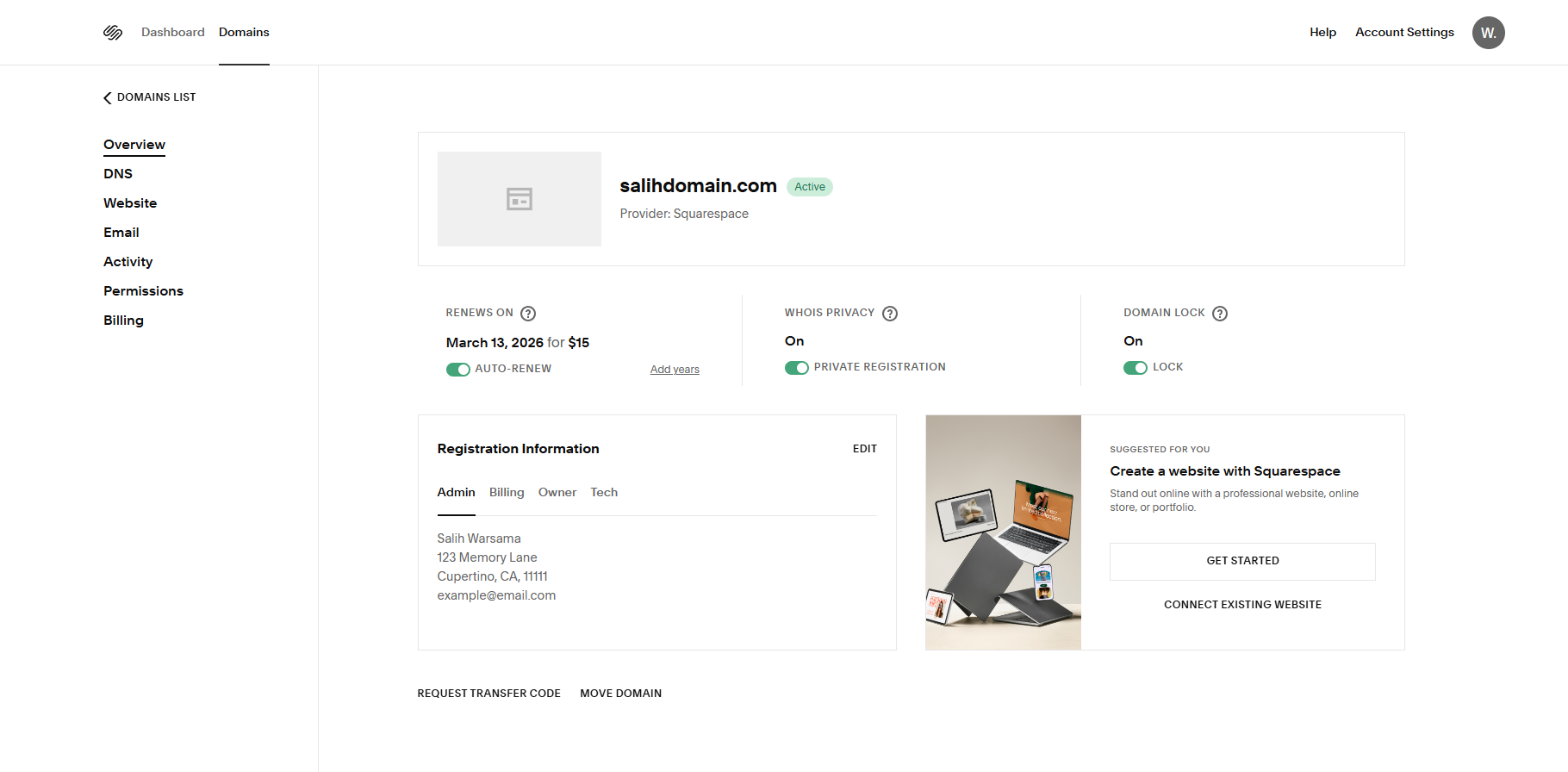
Task: Return to Domains List
Action: [x=156, y=97]
